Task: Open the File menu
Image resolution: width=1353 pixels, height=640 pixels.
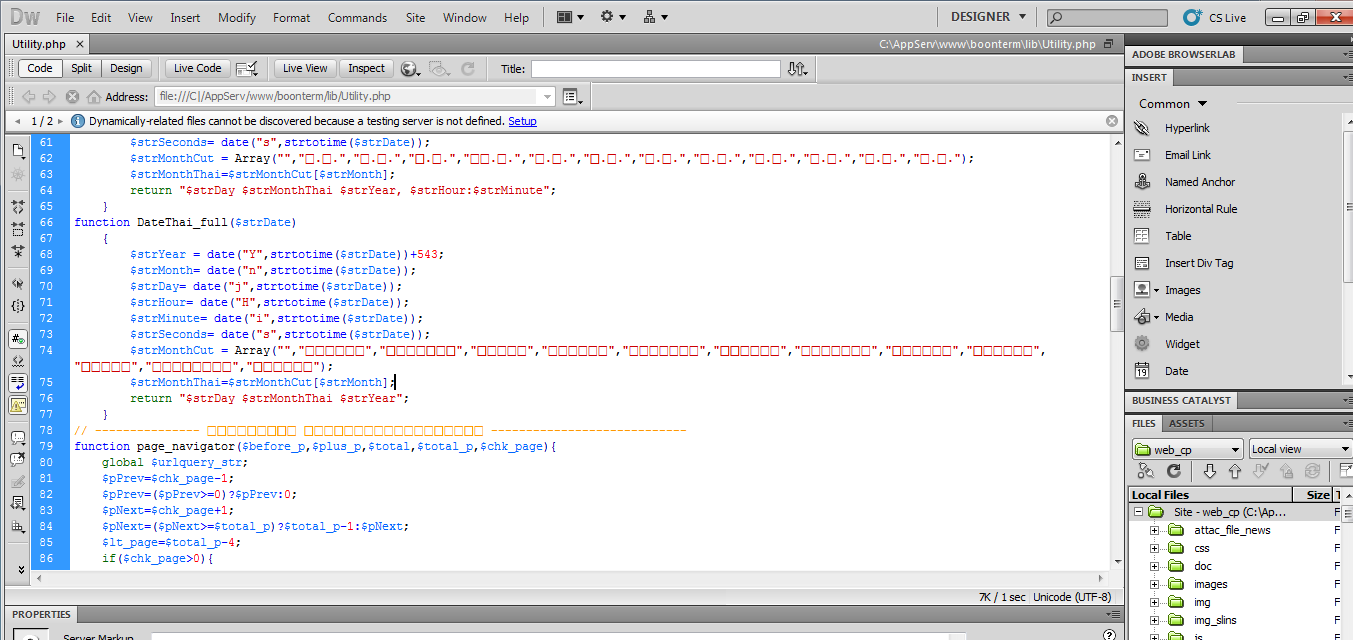Action: (x=65, y=17)
